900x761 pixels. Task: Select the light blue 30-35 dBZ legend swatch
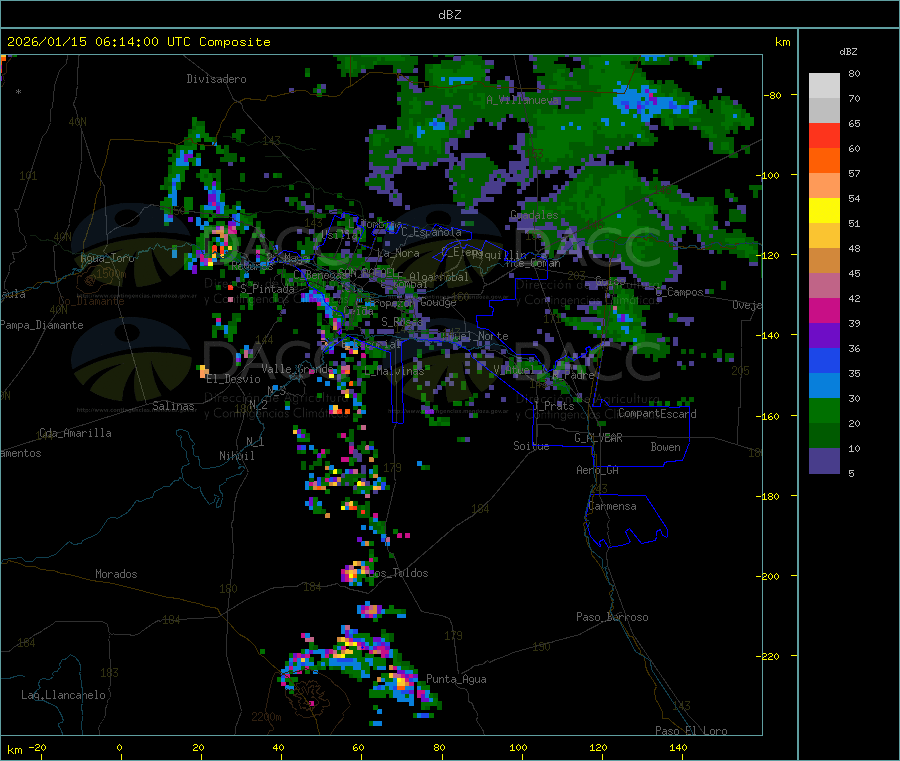pos(824,386)
